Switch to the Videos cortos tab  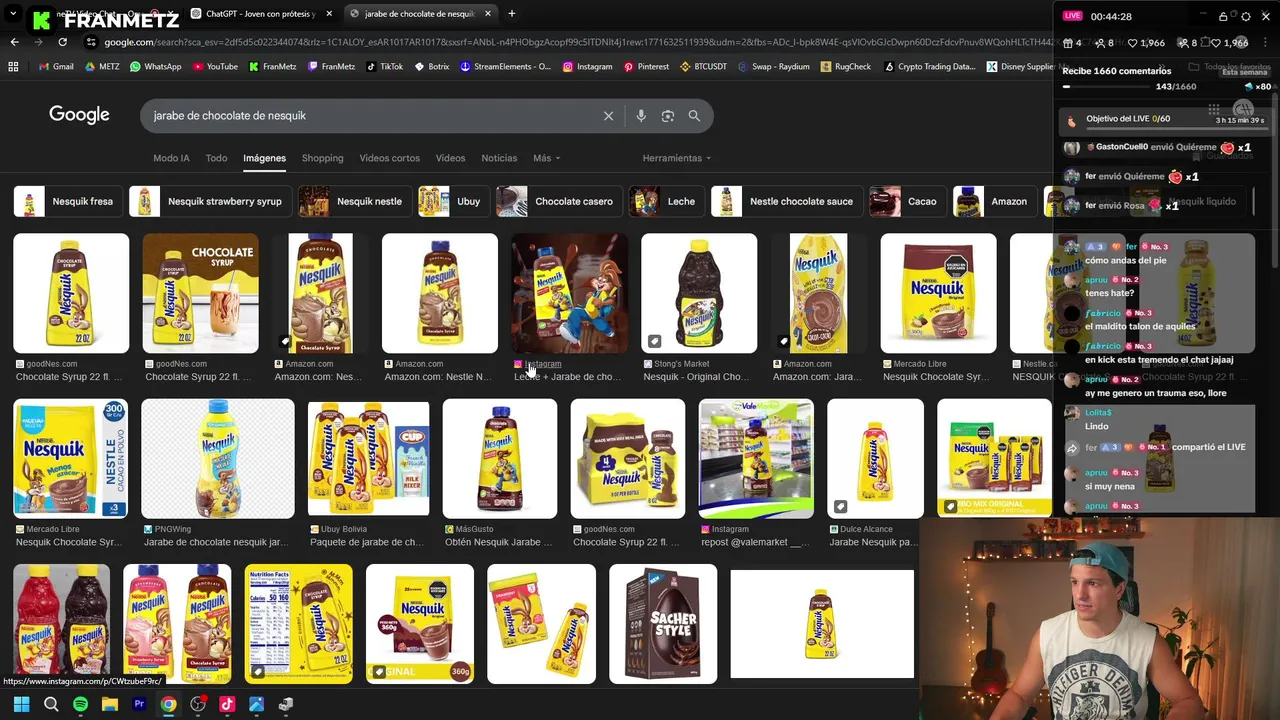[x=389, y=158]
